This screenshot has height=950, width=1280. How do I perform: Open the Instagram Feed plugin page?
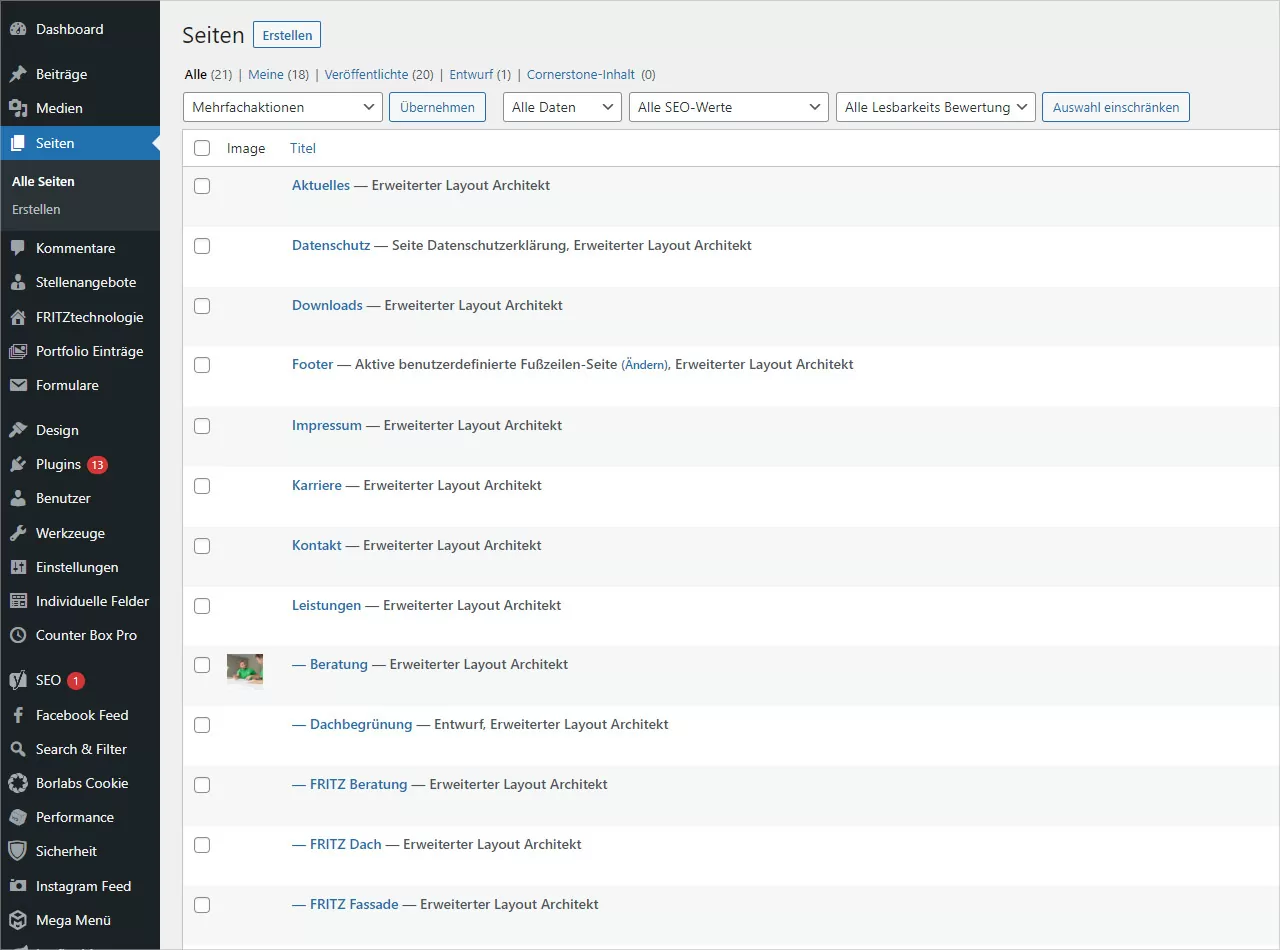pos(83,885)
